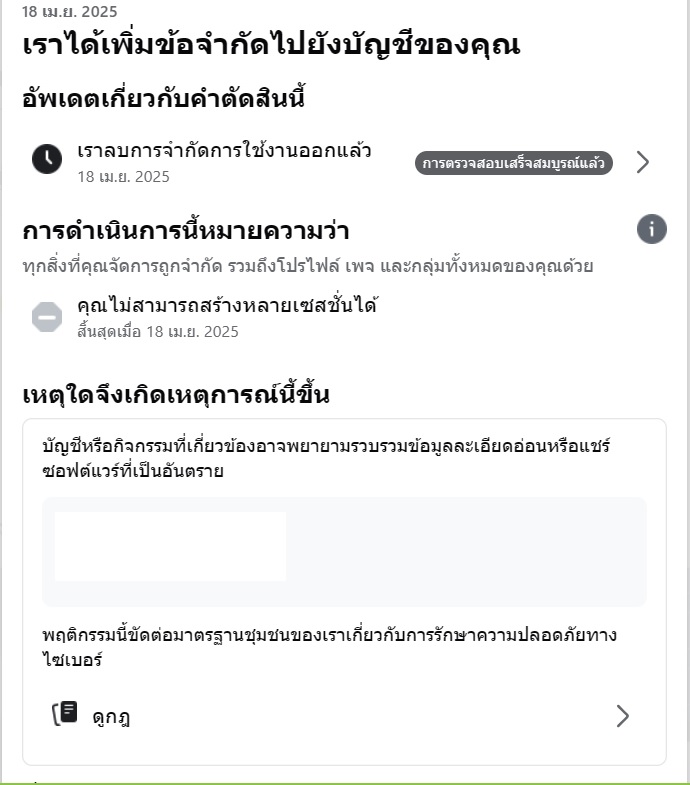Expand the chevron next to การตรวจสอบเสร็จสมบูรณ์แล้ว badge
The width and height of the screenshot is (690, 785).
point(643,162)
